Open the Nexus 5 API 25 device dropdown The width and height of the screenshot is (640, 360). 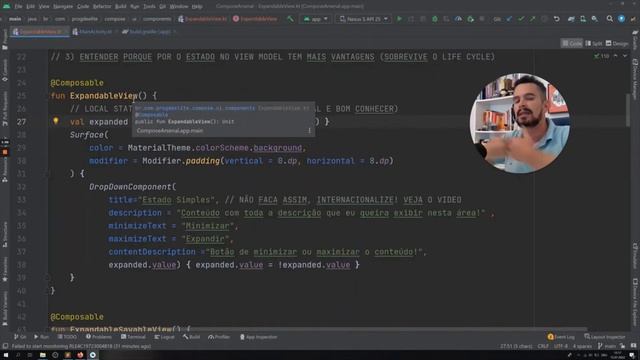click(x=363, y=19)
